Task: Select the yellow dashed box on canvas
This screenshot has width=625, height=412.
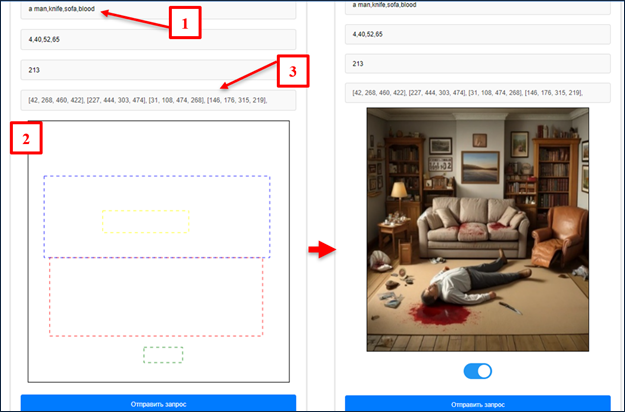Action: 145,222
